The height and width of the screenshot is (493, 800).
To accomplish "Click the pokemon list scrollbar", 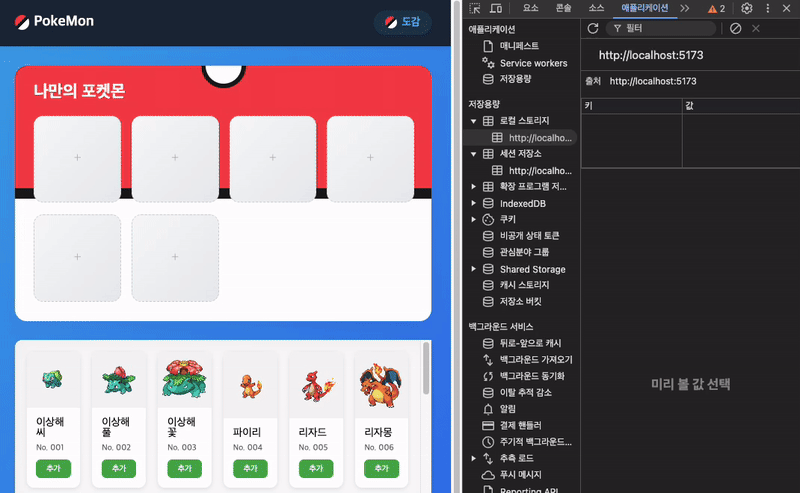I will pyautogui.click(x=426, y=368).
